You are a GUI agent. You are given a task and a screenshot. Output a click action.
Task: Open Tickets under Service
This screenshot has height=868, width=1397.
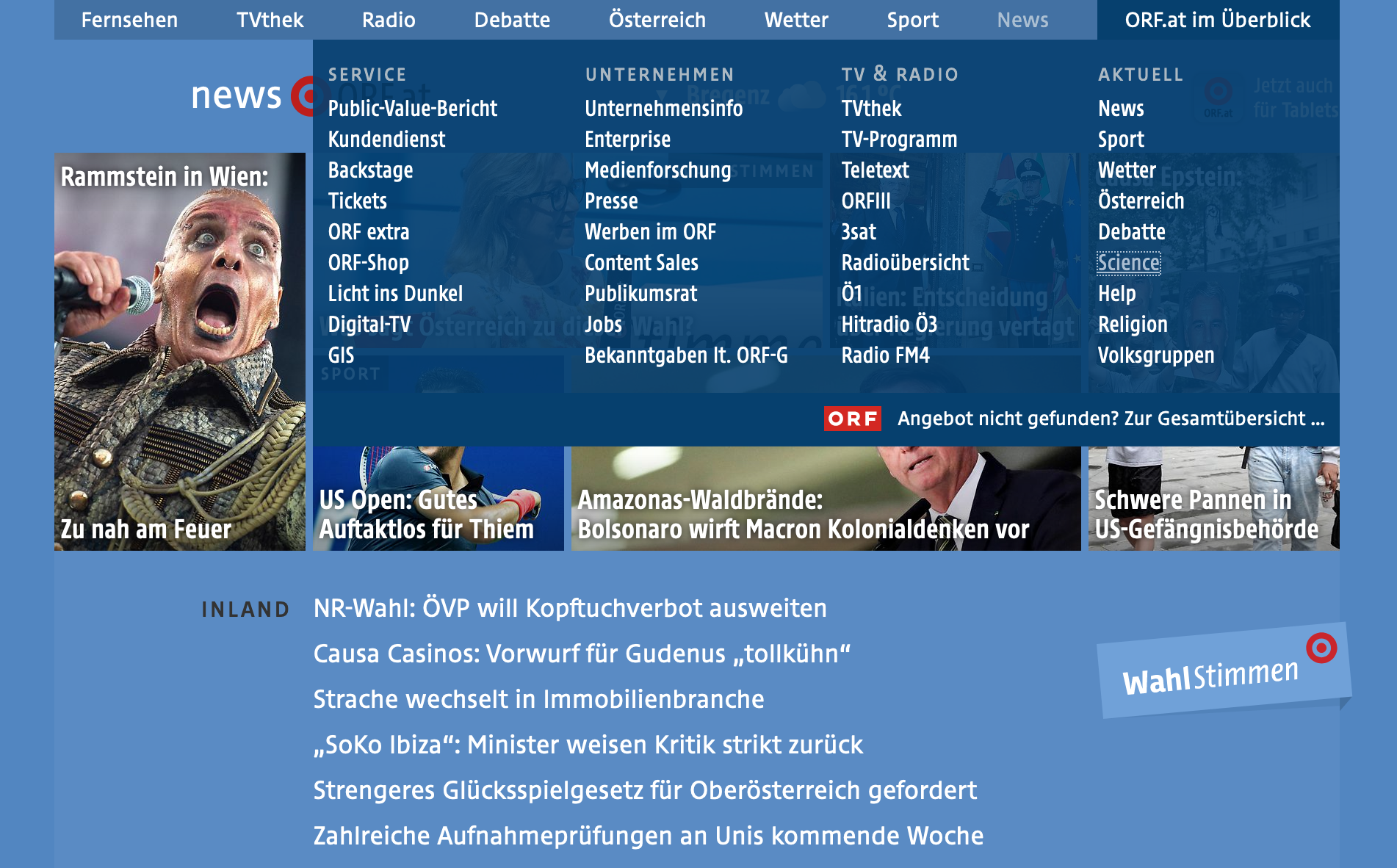(x=357, y=201)
